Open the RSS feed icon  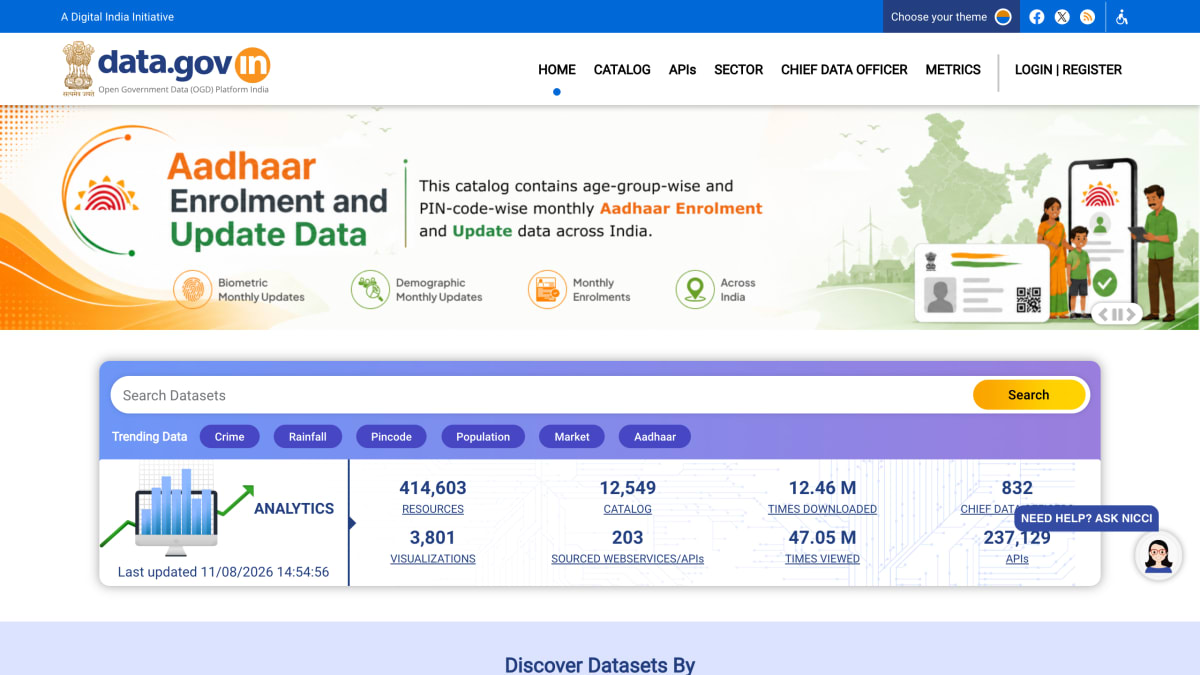click(1087, 17)
